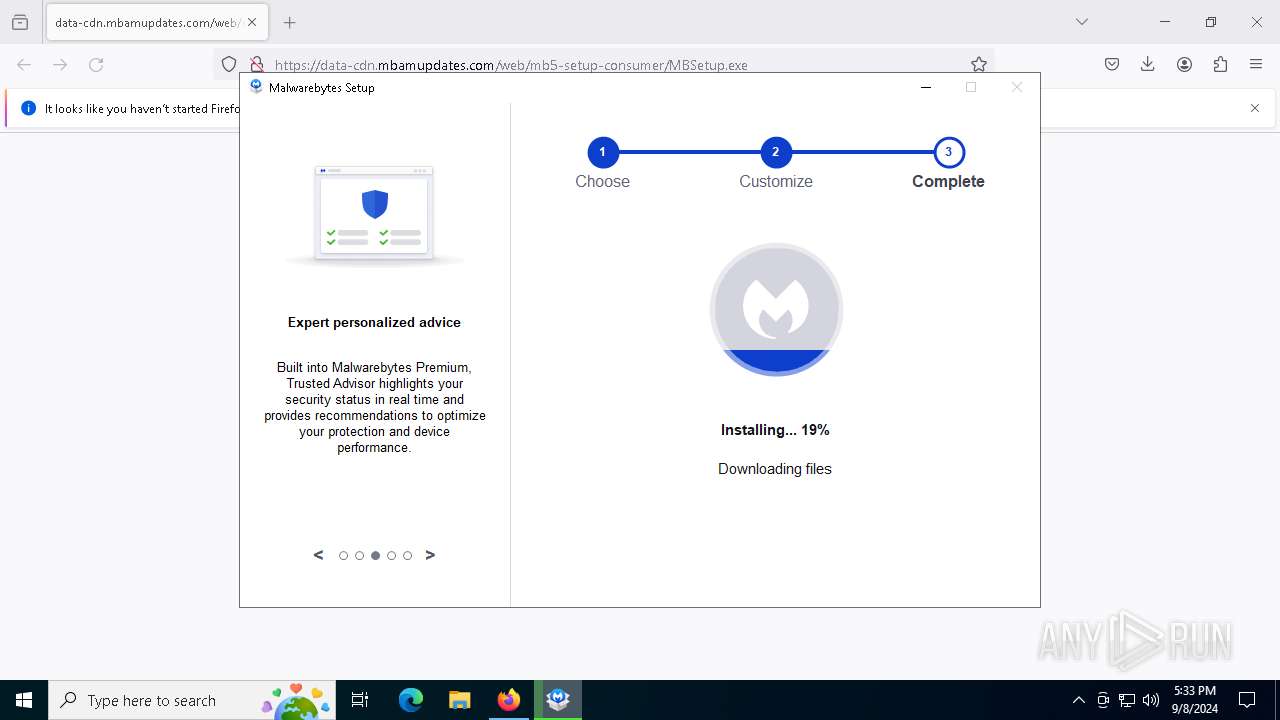The image size is (1280, 720).
Task: Click step 3 Complete circle
Action: pyautogui.click(x=948, y=152)
